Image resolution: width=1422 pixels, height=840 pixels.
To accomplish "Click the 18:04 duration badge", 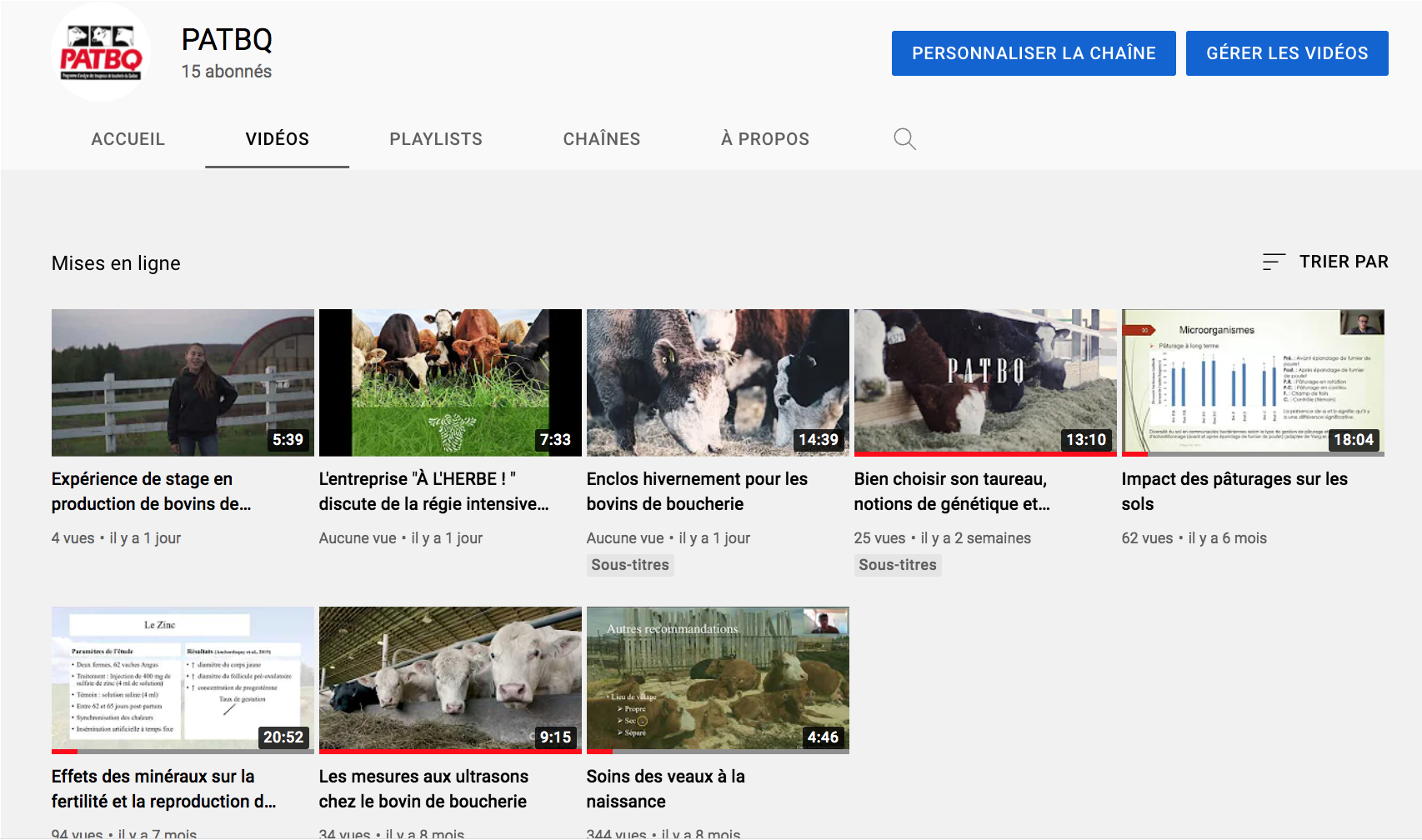I will [1354, 439].
